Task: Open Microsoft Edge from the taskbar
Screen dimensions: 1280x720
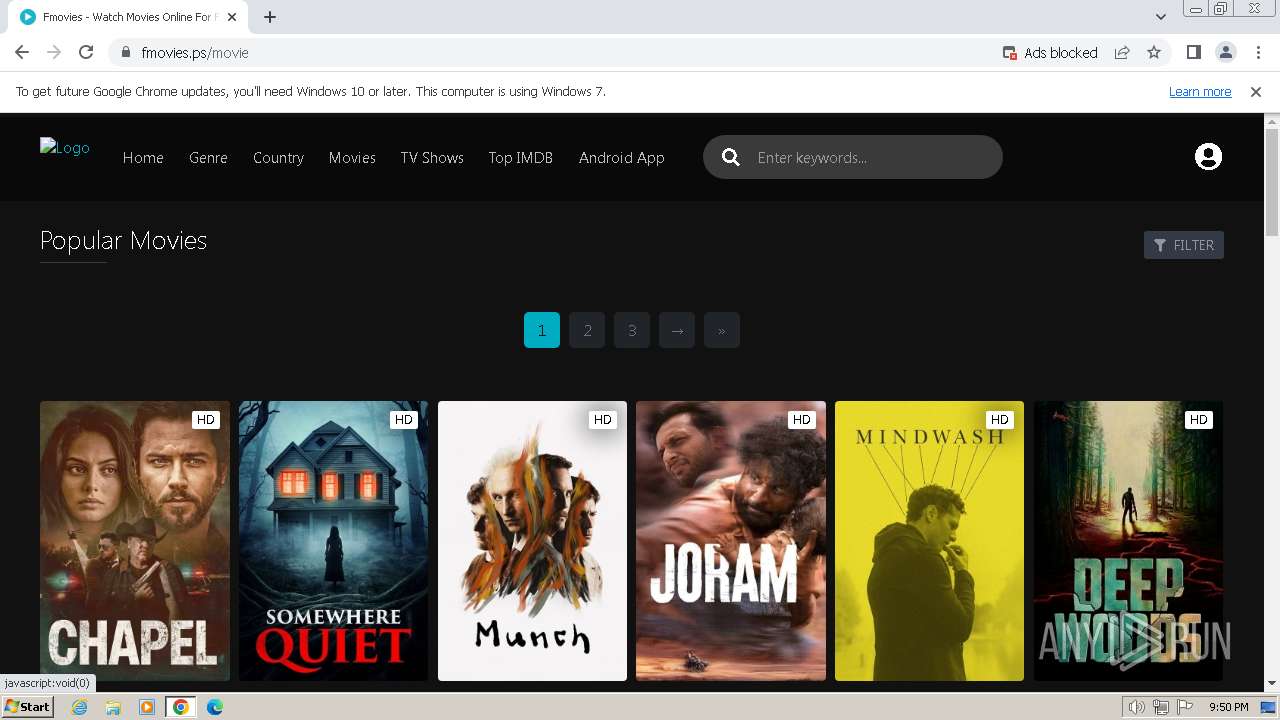Action: (x=215, y=707)
